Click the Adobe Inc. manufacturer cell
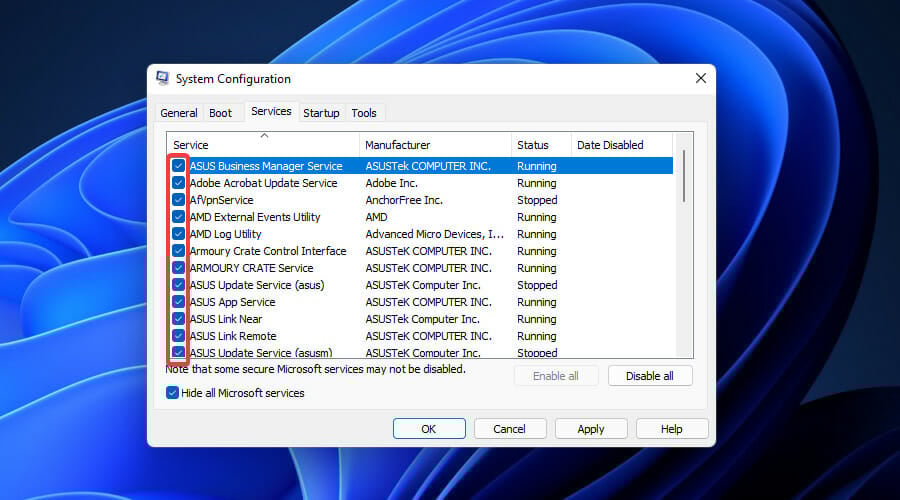Screen dimensions: 900x500 [x=391, y=183]
